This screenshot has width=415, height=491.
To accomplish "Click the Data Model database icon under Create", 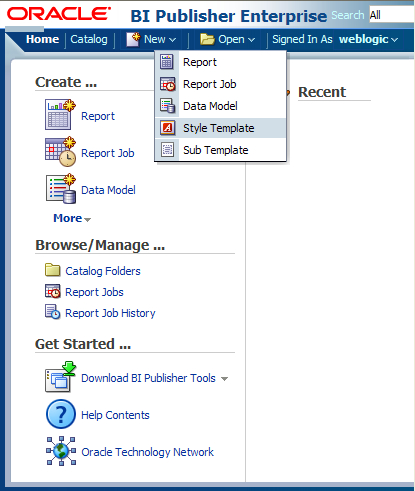I will point(60,189).
